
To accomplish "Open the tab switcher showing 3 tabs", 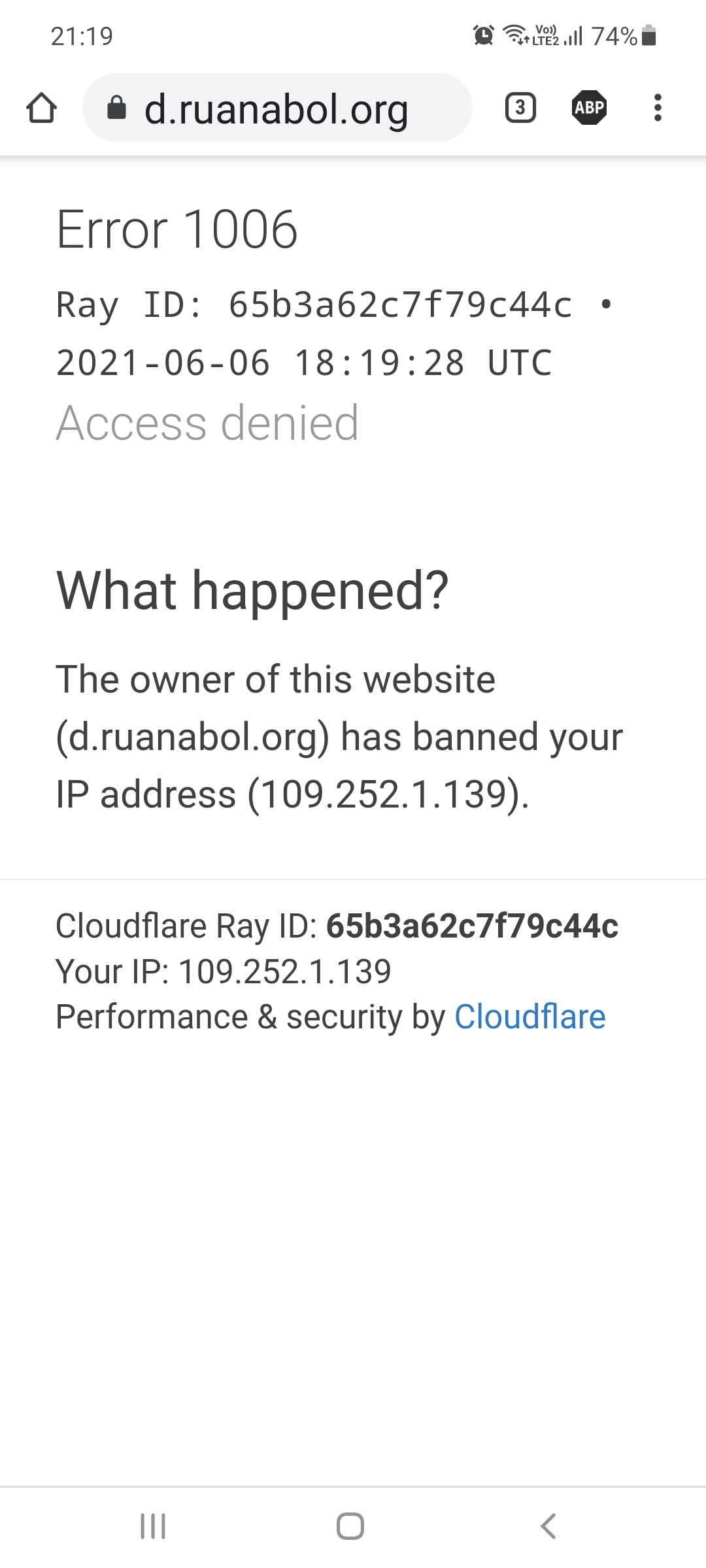I will coord(520,108).
